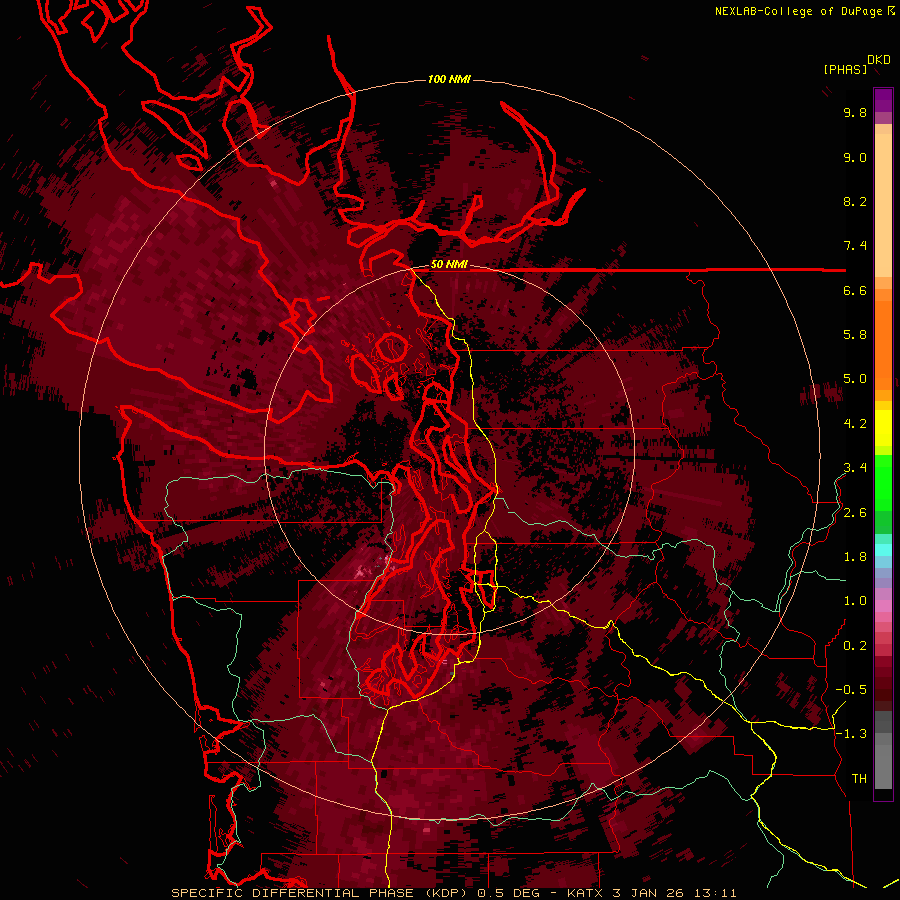The width and height of the screenshot is (900, 900).
Task: Click the pink segment of the color bar
Action: [883, 606]
